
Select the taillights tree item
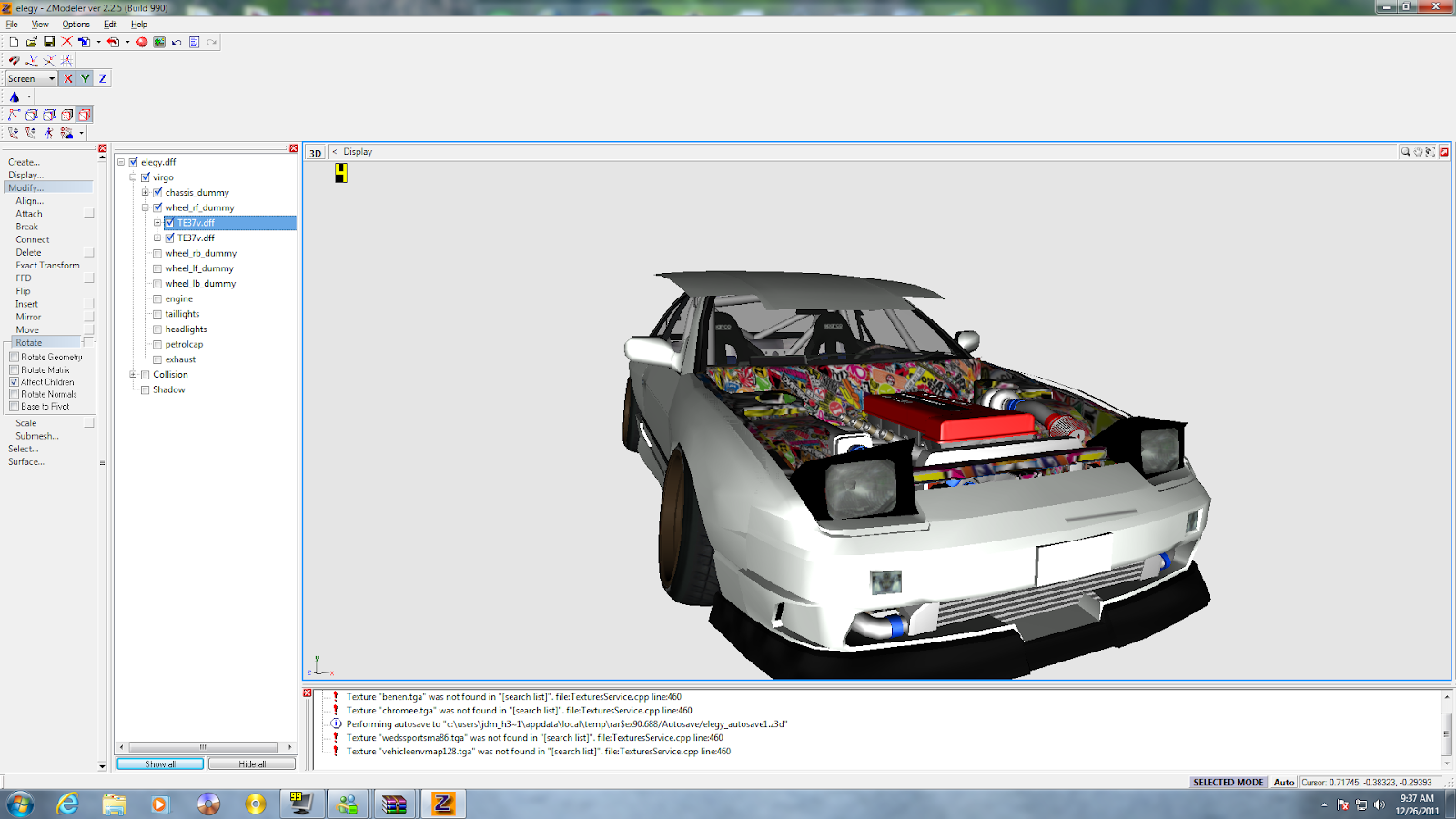click(x=182, y=314)
